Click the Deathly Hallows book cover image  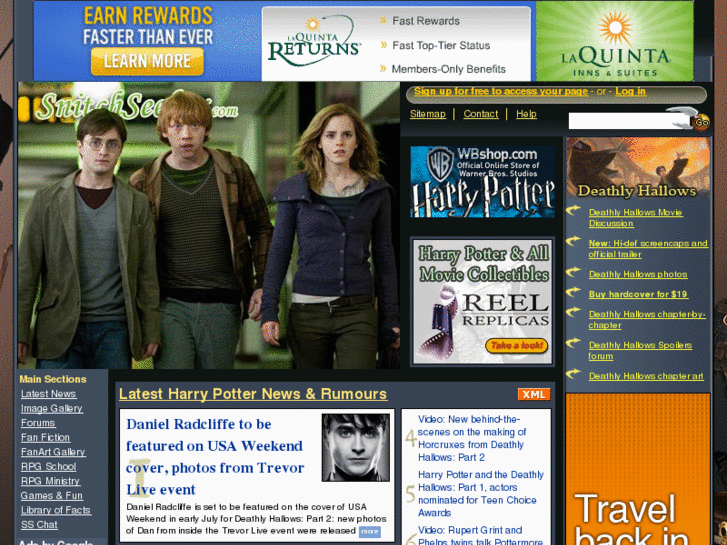coord(638,168)
